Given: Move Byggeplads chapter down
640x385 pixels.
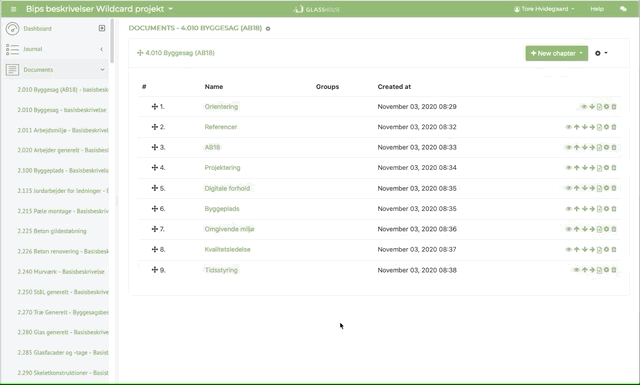Looking at the screenshot, I should click(584, 209).
